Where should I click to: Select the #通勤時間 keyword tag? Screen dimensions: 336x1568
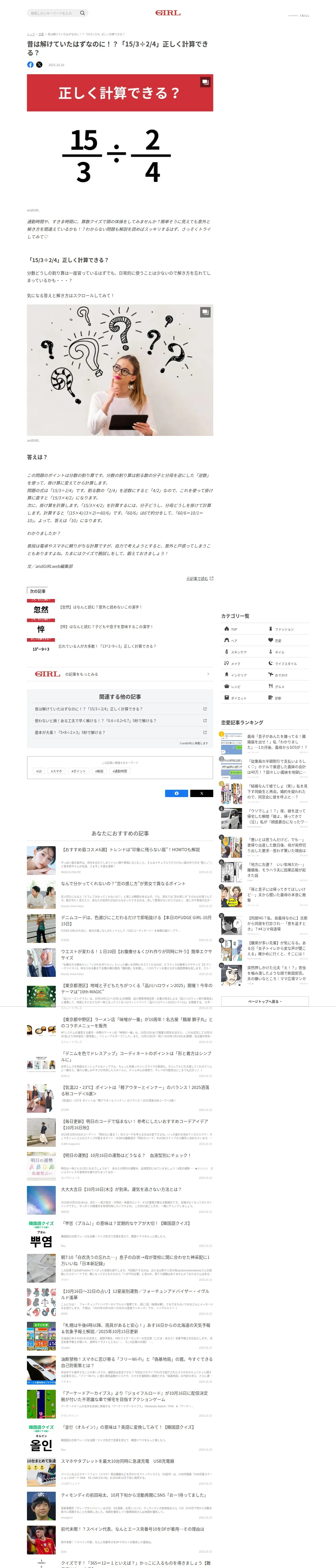[120, 771]
